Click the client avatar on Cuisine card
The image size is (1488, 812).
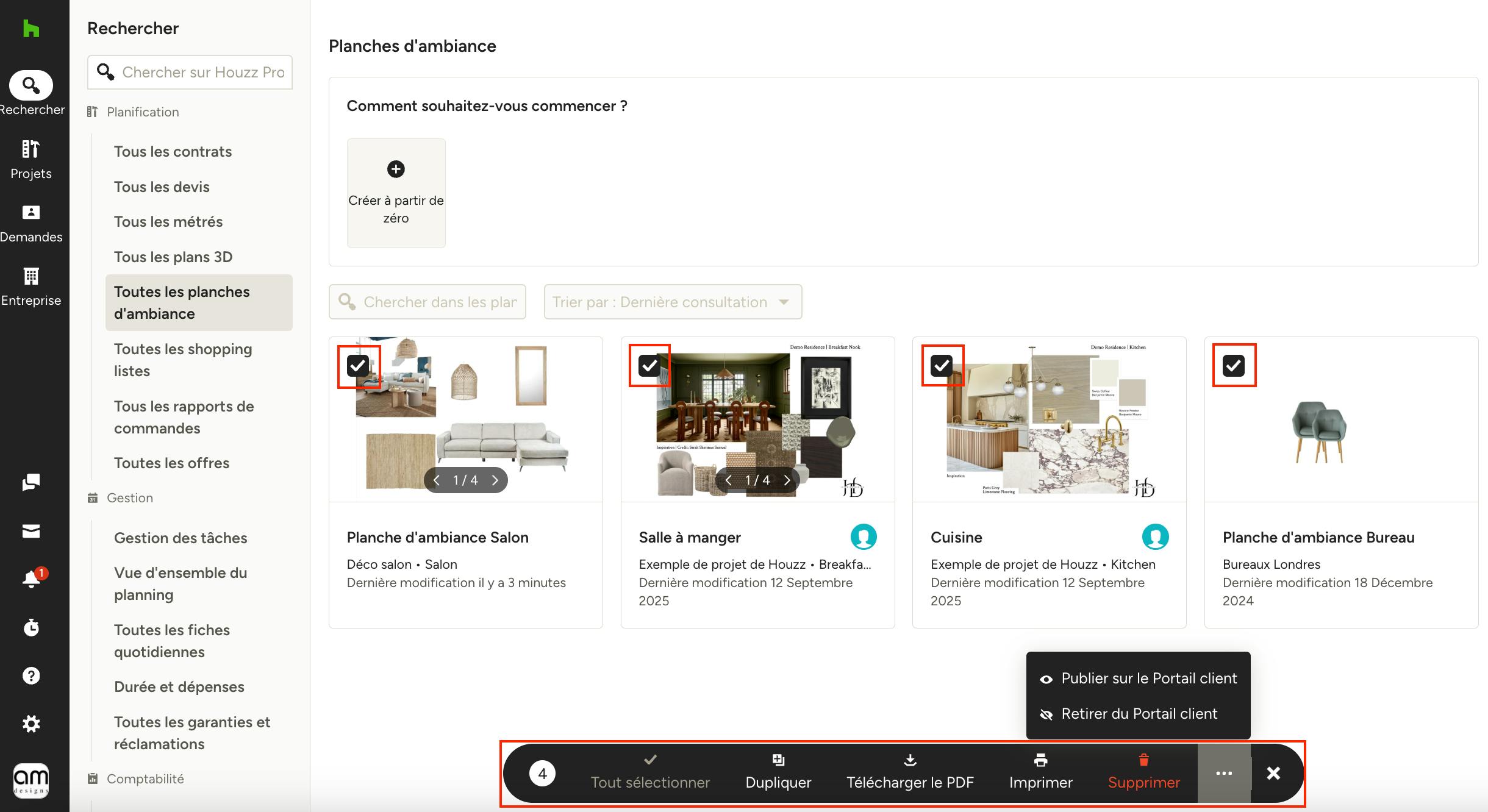pos(1155,537)
